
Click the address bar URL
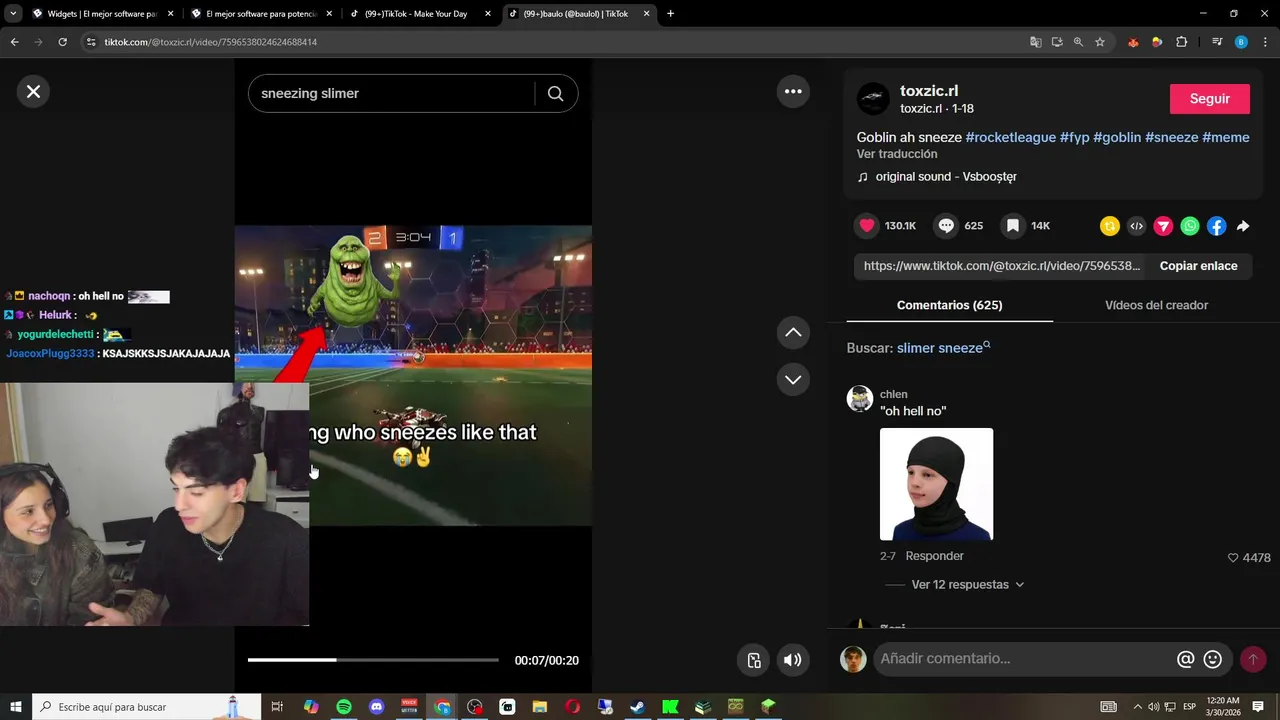211,42
